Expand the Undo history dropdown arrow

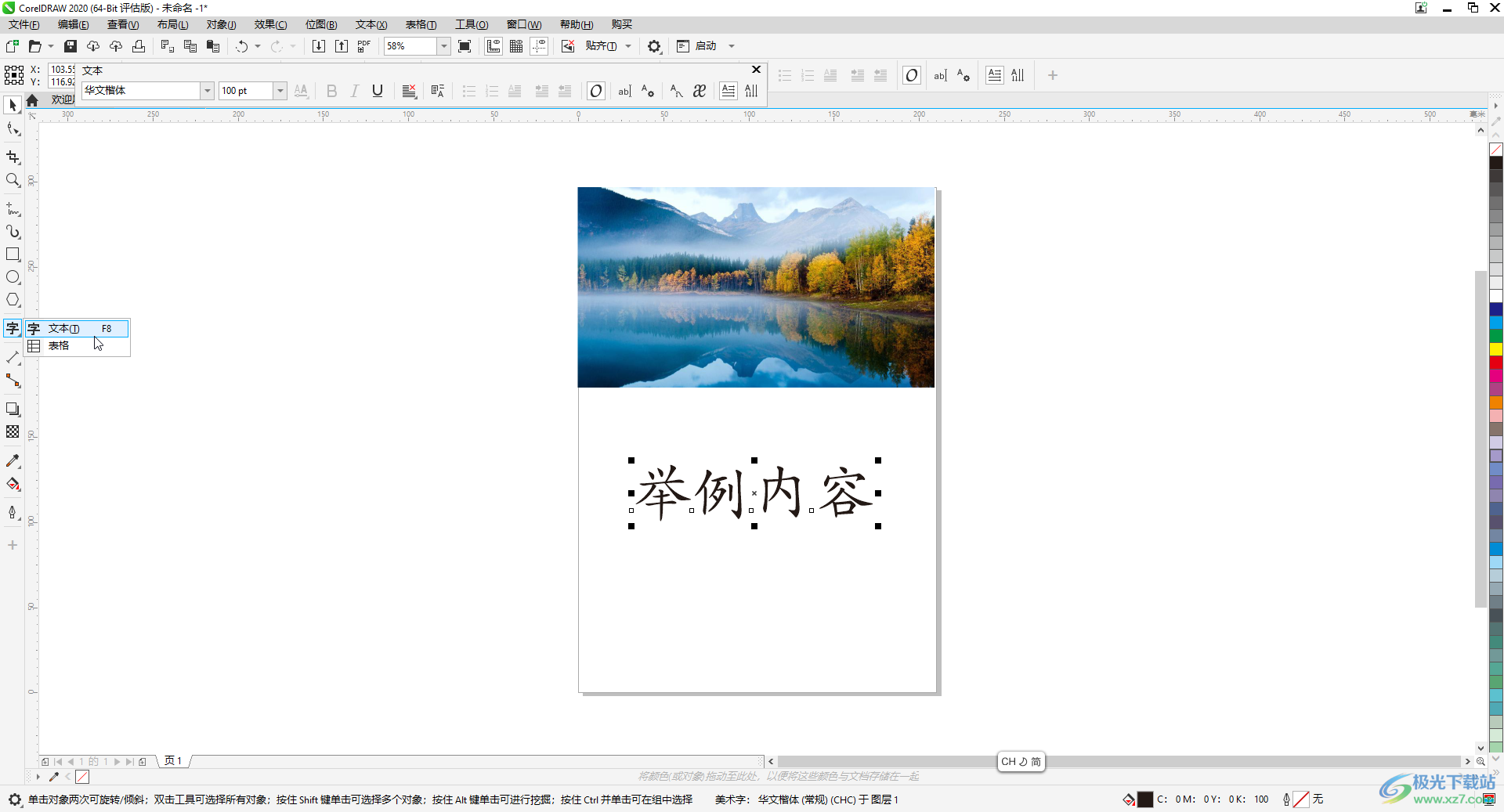tap(258, 46)
